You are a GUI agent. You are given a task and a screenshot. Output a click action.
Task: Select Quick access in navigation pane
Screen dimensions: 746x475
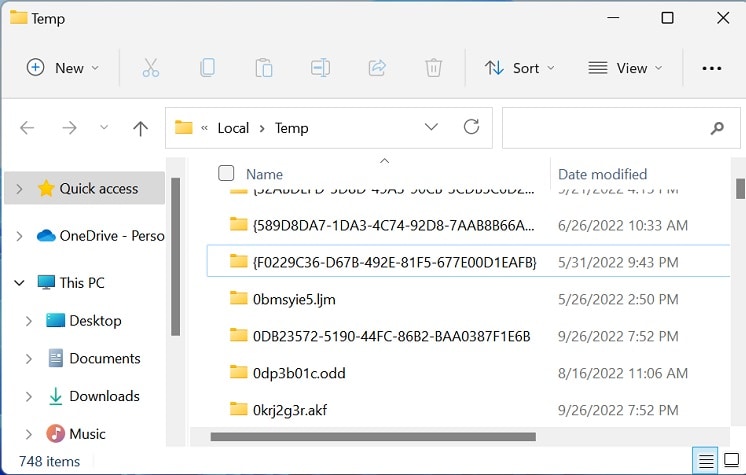click(x=98, y=189)
